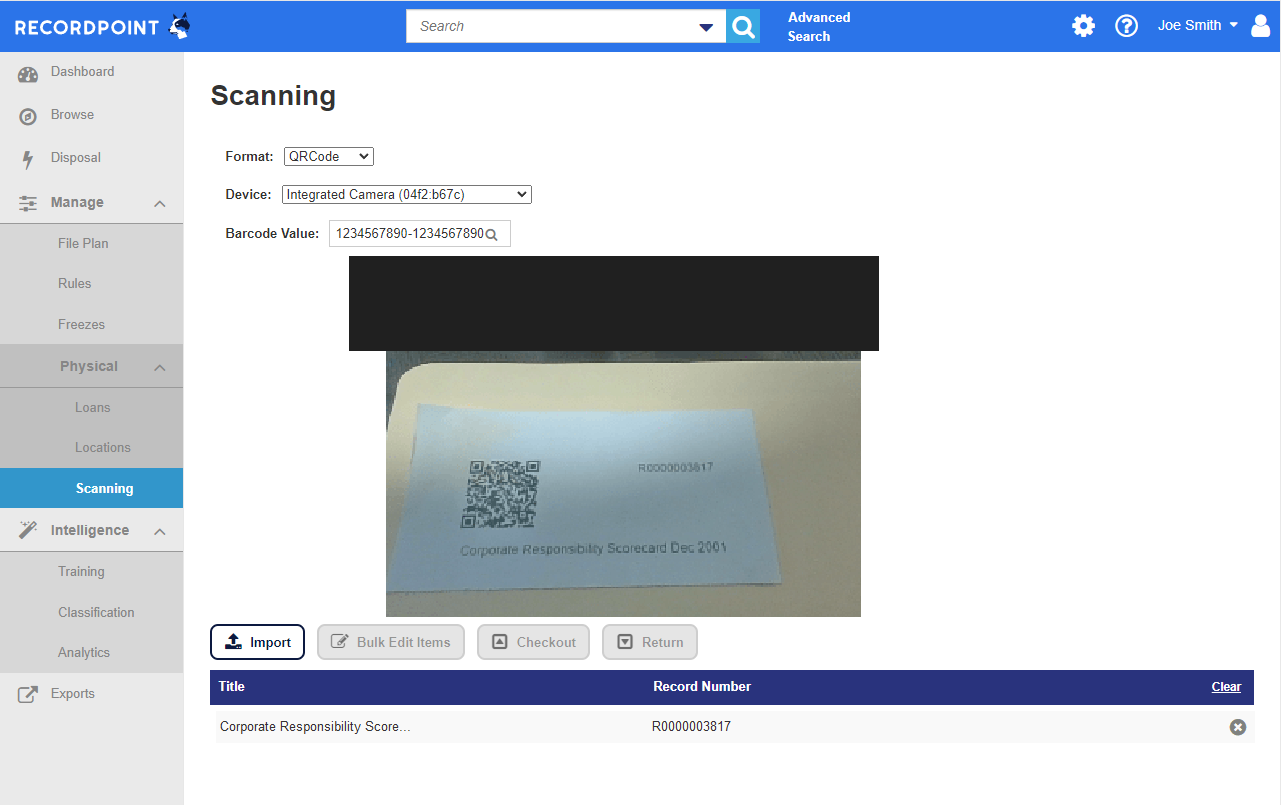Click the Title column header
This screenshot has width=1281, height=805.
(x=232, y=687)
